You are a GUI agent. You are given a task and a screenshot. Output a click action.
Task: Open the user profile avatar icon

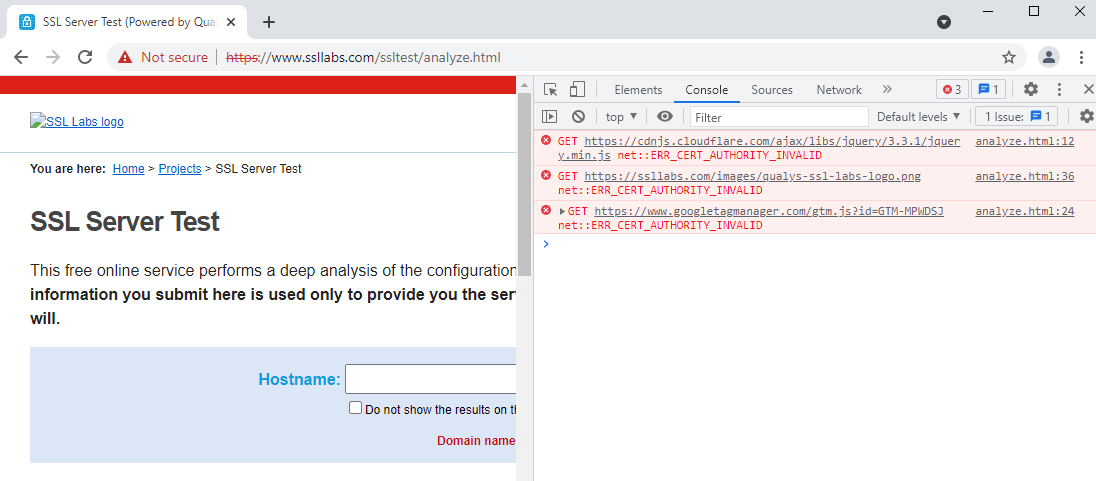1048,57
